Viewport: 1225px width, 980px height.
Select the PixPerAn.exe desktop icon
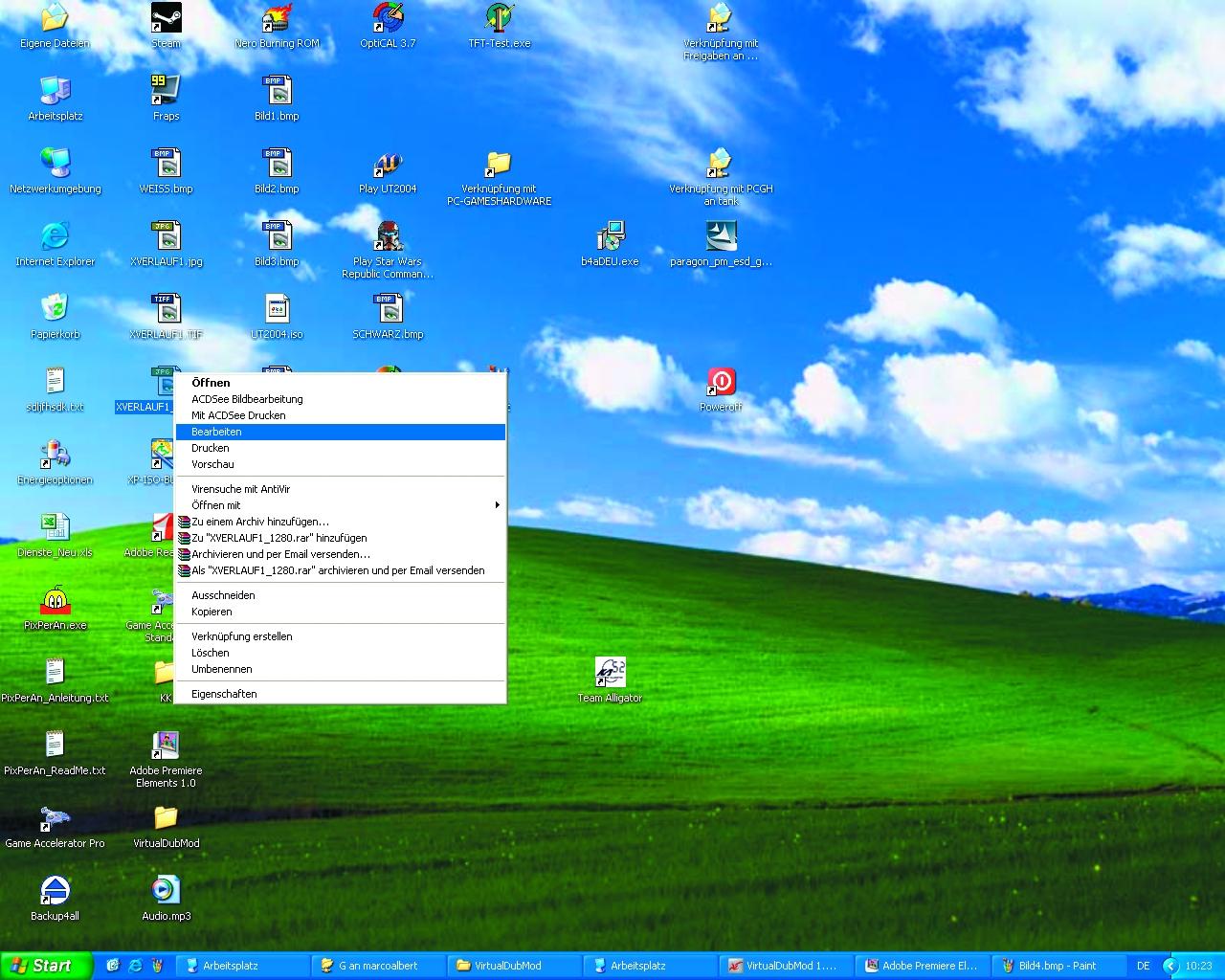tap(55, 600)
